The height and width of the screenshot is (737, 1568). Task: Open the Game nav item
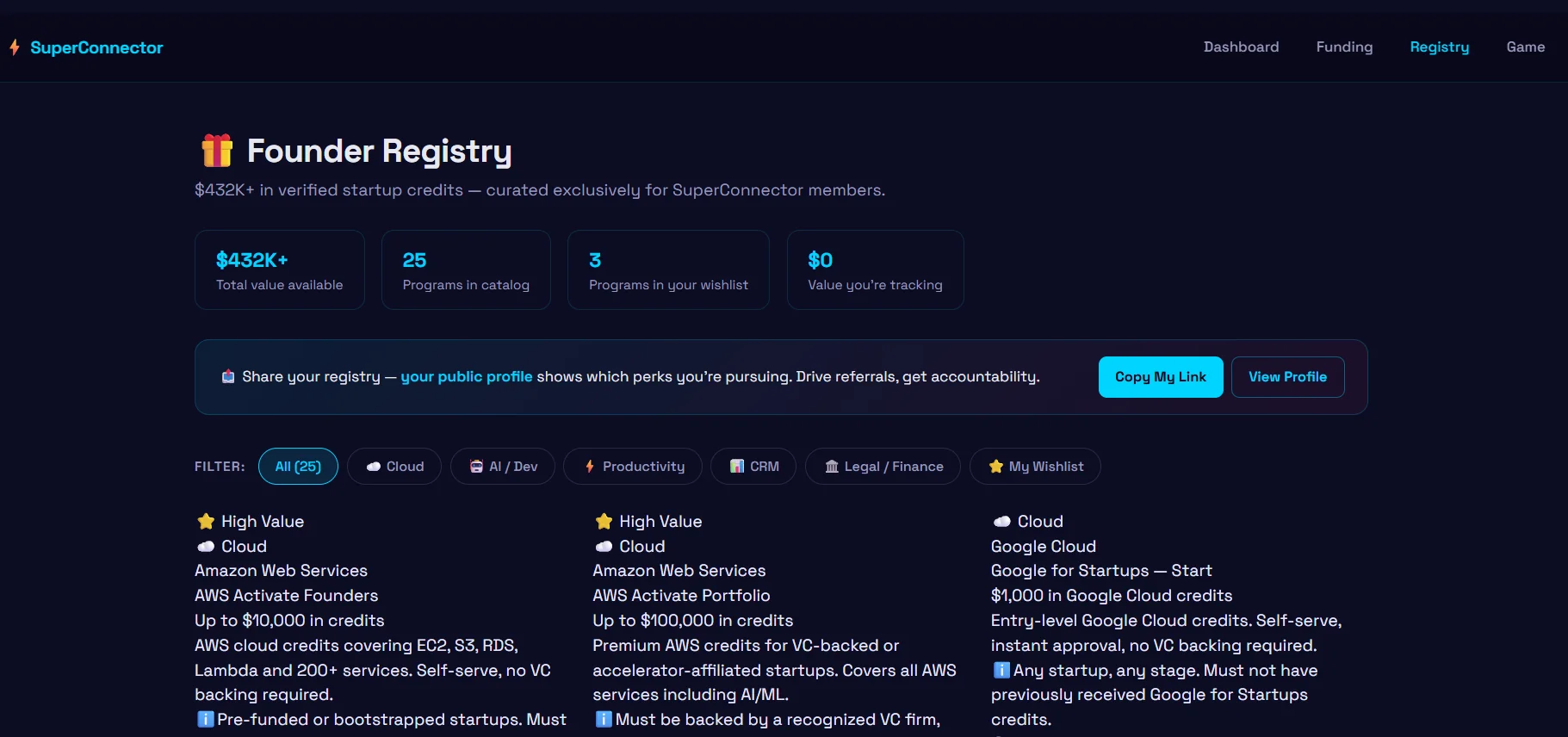click(1525, 47)
